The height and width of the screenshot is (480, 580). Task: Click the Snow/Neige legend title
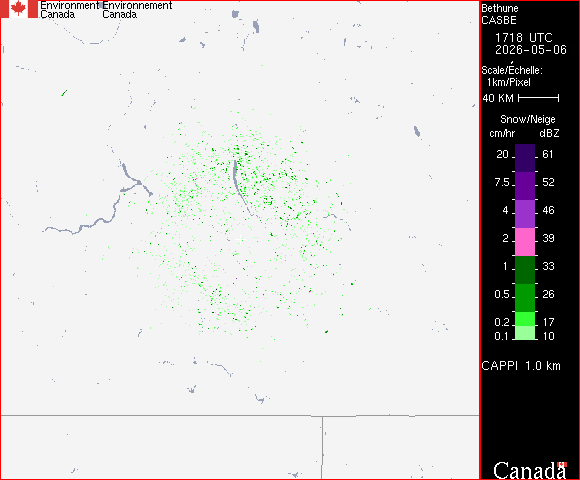[527, 119]
